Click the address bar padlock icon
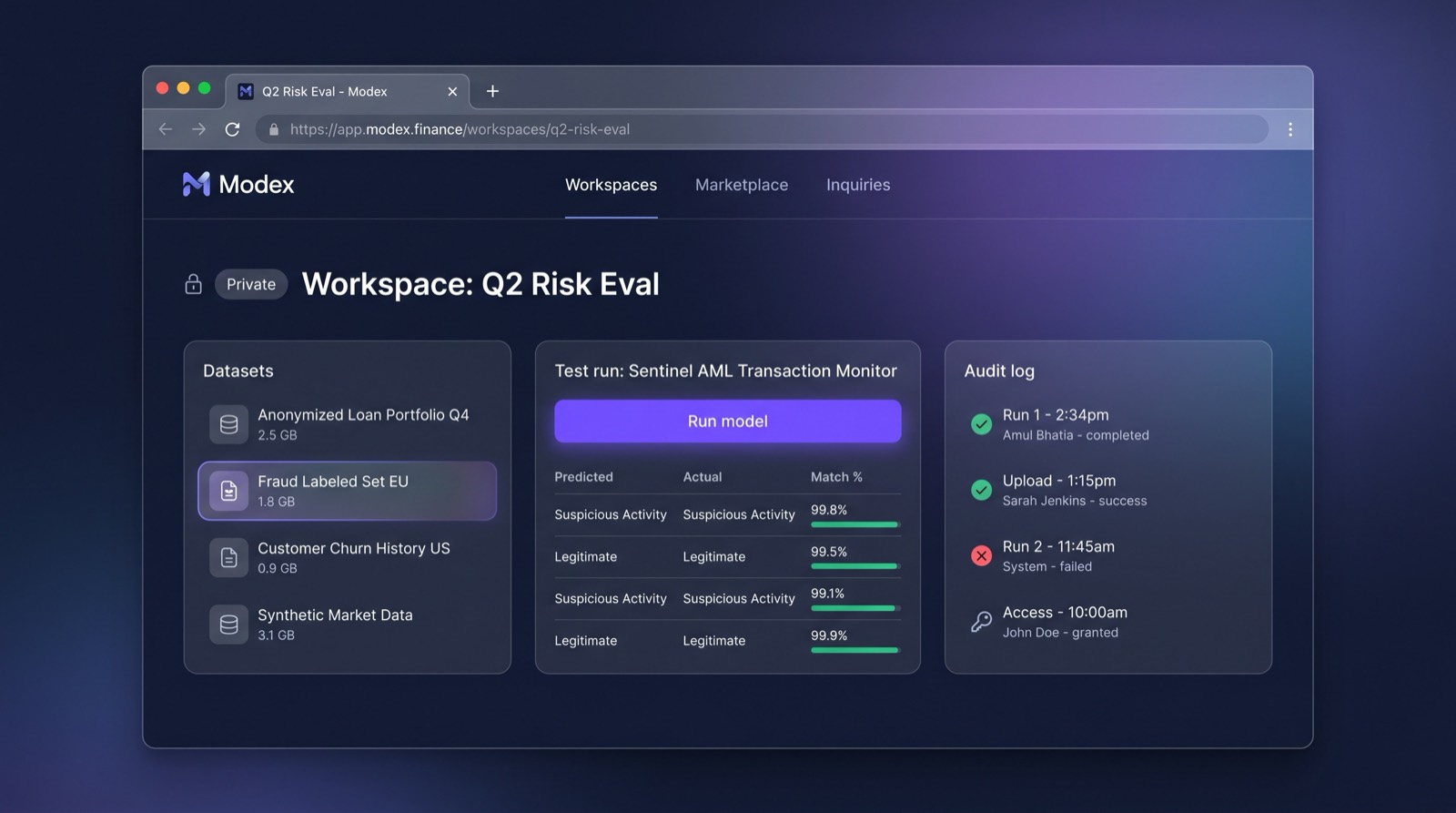Image resolution: width=1456 pixels, height=813 pixels. tap(274, 129)
